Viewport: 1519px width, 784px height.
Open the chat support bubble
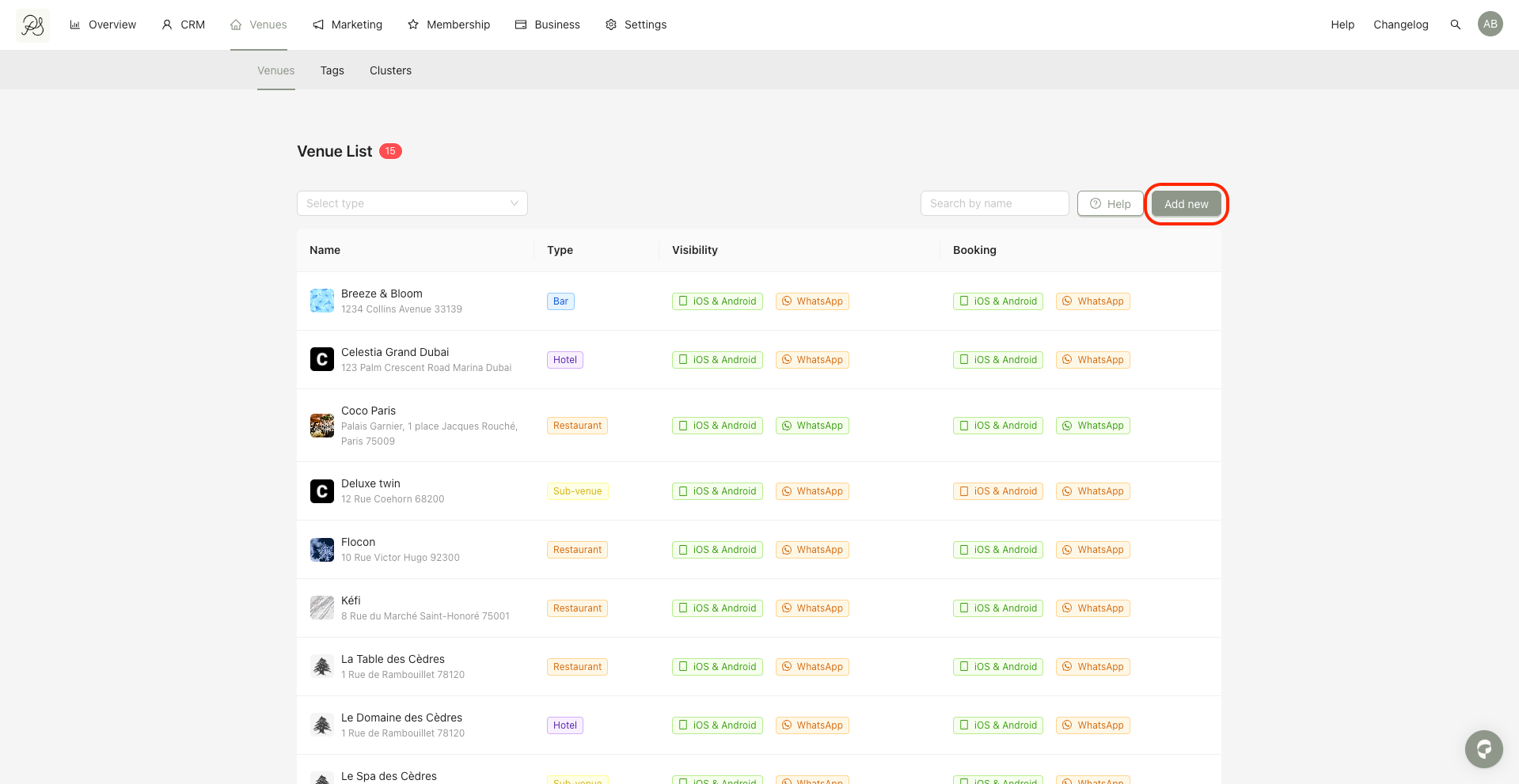[1483, 748]
